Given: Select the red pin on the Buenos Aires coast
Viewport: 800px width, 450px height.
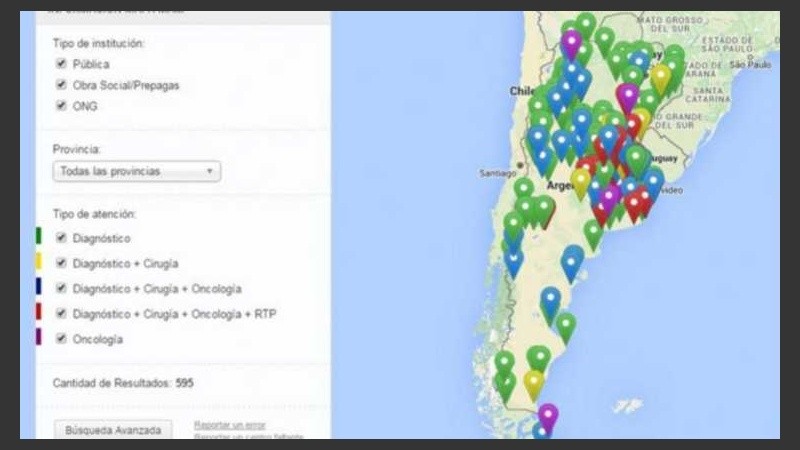Looking at the screenshot, I should point(634,207).
